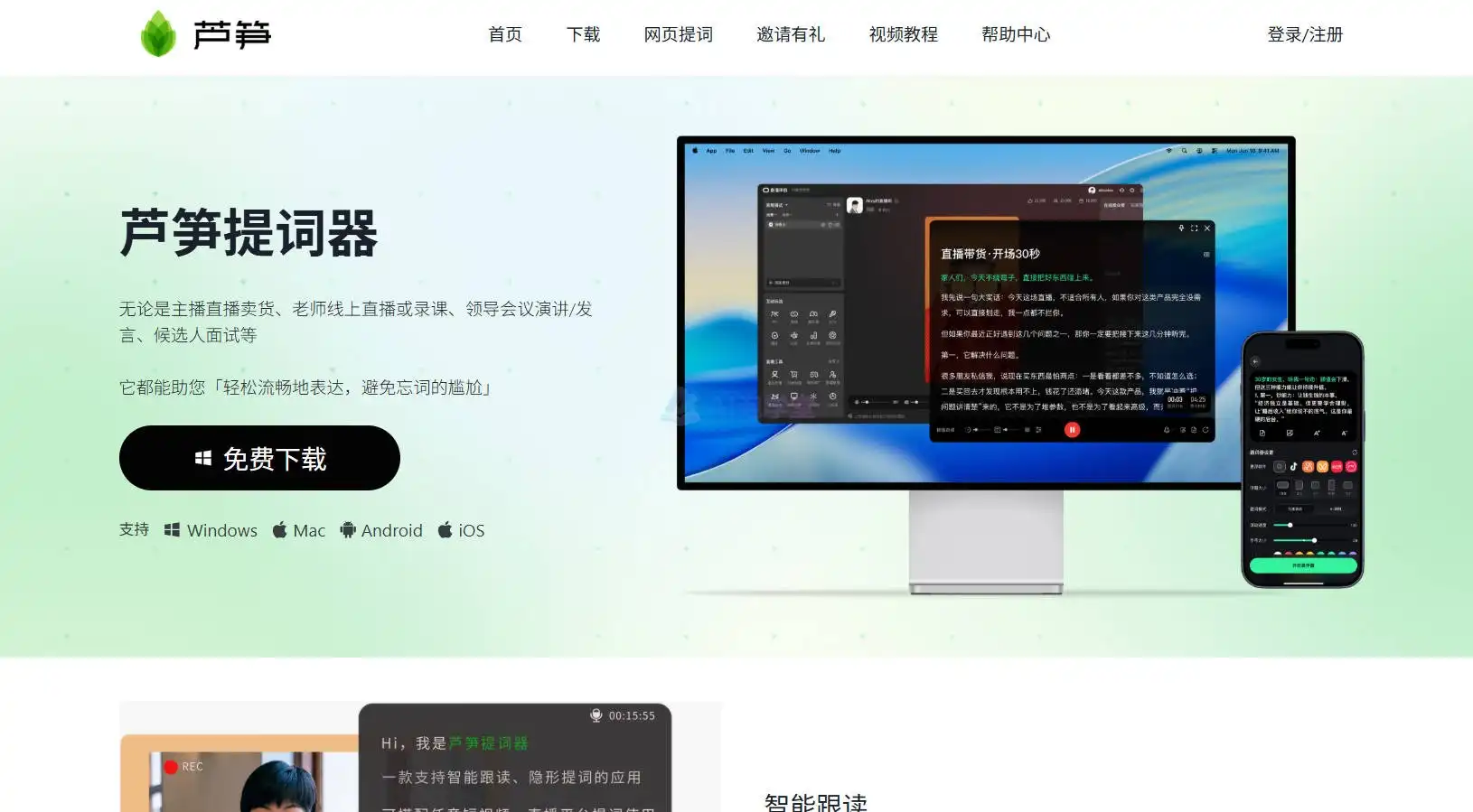The image size is (1473, 812).
Task: Open the 下载 navigation item
Action: tap(584, 34)
